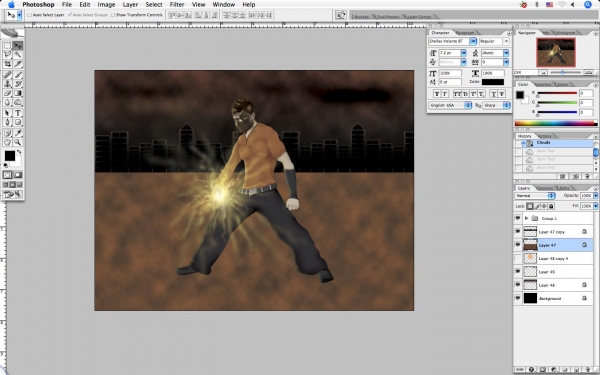Open the Select menu

tap(153, 5)
